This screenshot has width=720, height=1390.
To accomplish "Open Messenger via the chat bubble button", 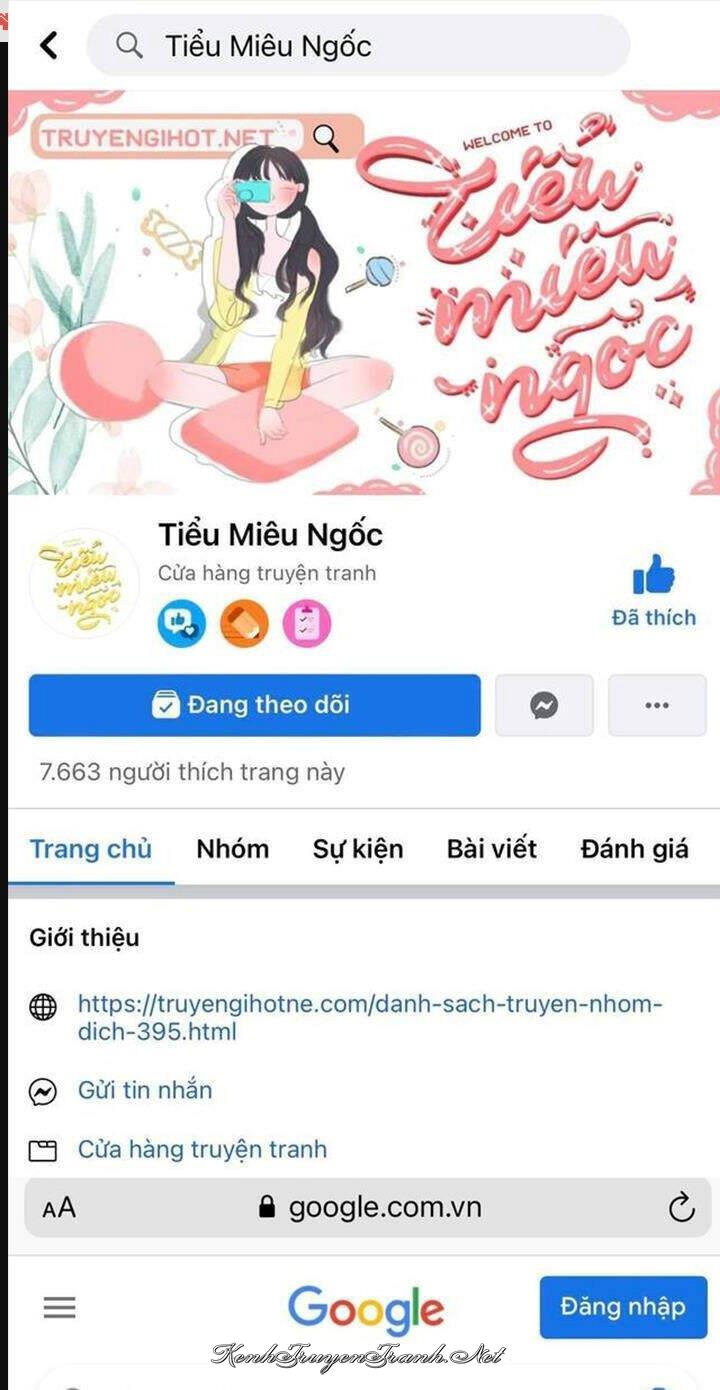I will pyautogui.click(x=544, y=705).
